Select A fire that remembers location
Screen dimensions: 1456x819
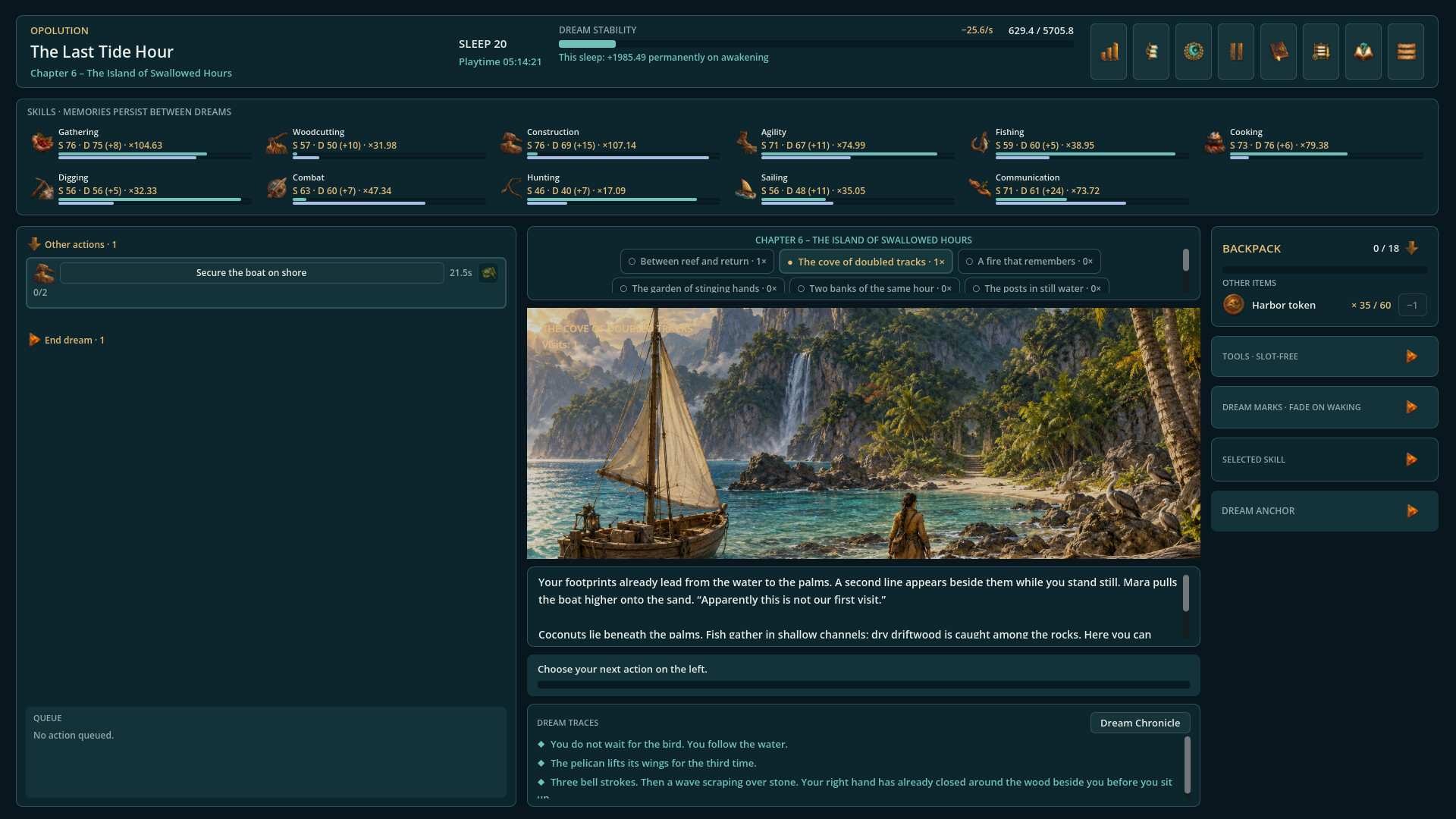coord(1029,262)
